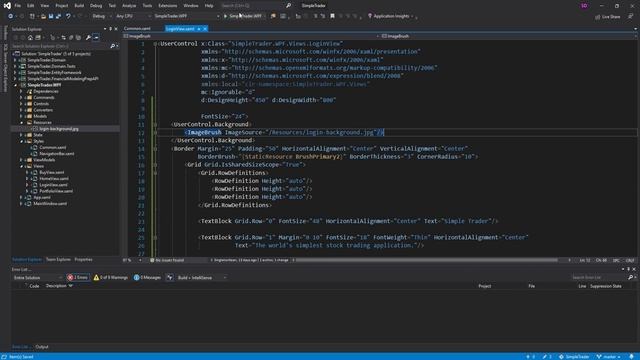Viewport: 640px width, 360px height.
Task: Open the Test menu
Action: 112,6
